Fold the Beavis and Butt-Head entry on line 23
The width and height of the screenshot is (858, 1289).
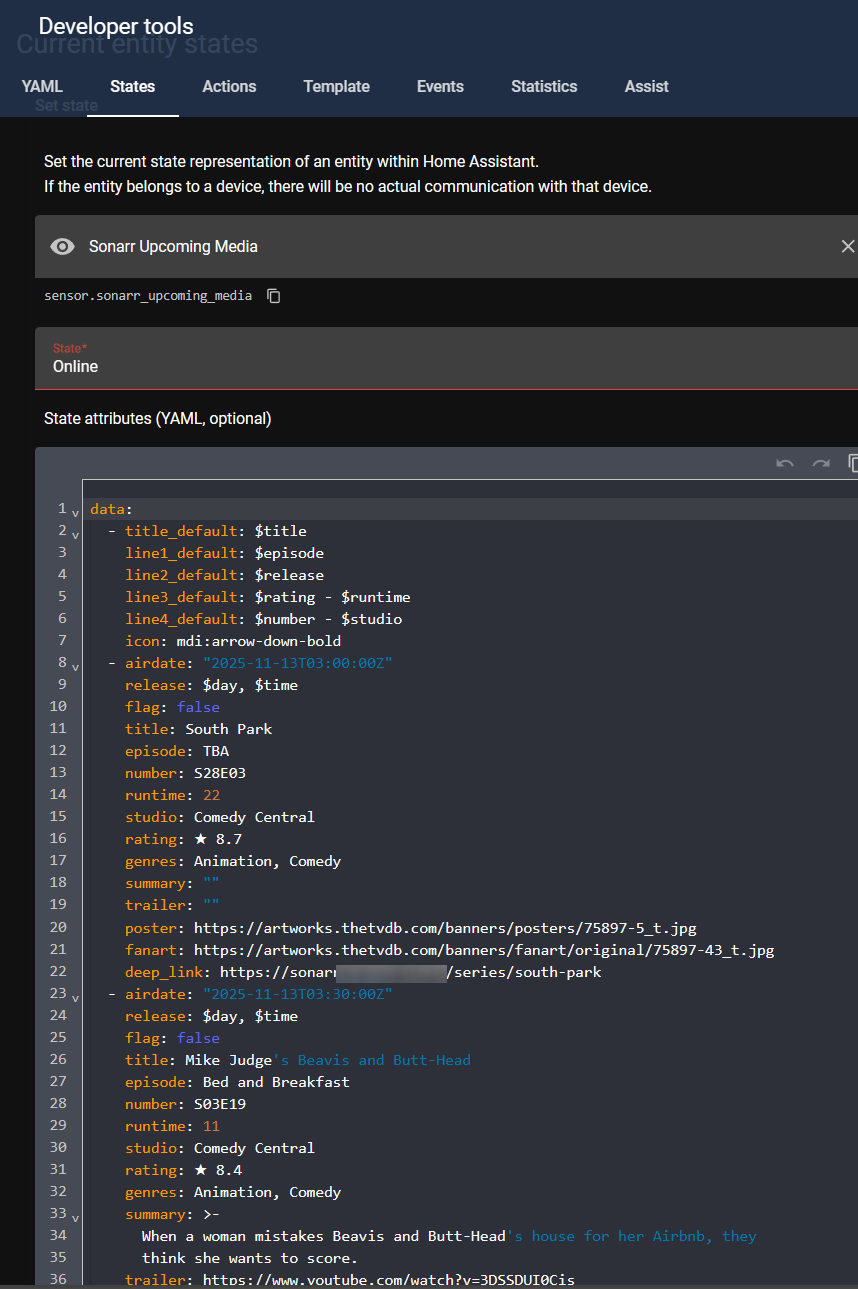75,996
